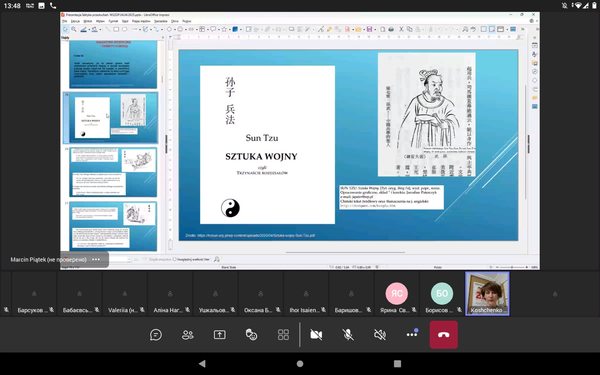Tap the Android back button
Image resolution: width=600 pixels, height=375 pixels.
click(x=202, y=364)
